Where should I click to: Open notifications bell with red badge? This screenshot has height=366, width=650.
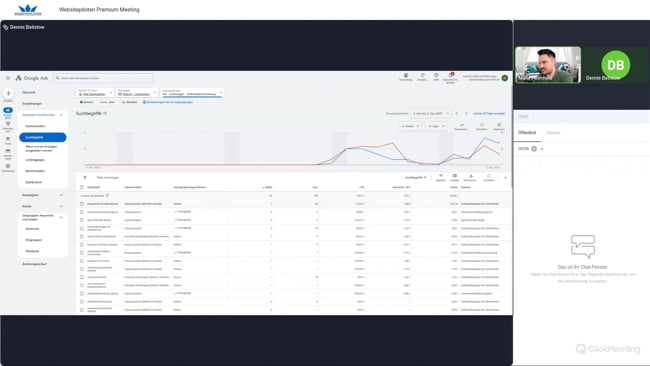point(451,75)
